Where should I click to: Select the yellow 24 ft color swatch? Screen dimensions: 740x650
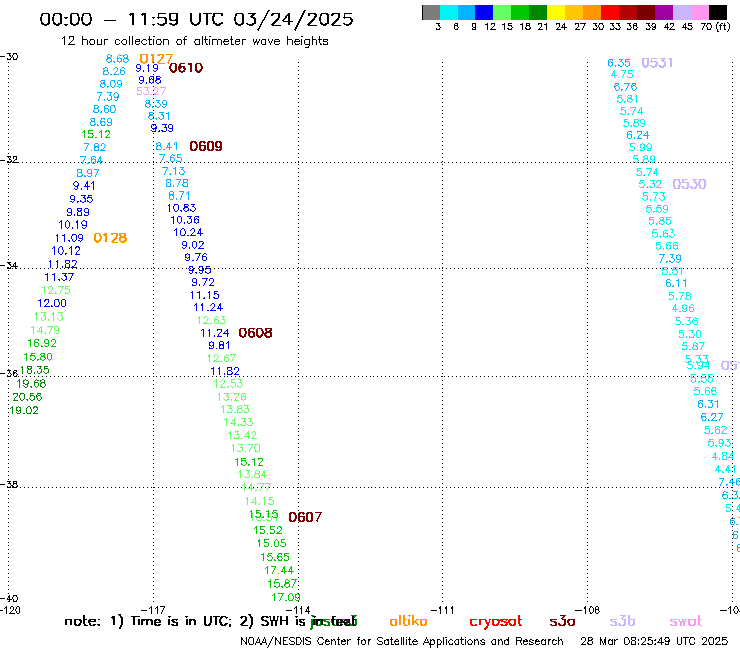tap(556, 12)
